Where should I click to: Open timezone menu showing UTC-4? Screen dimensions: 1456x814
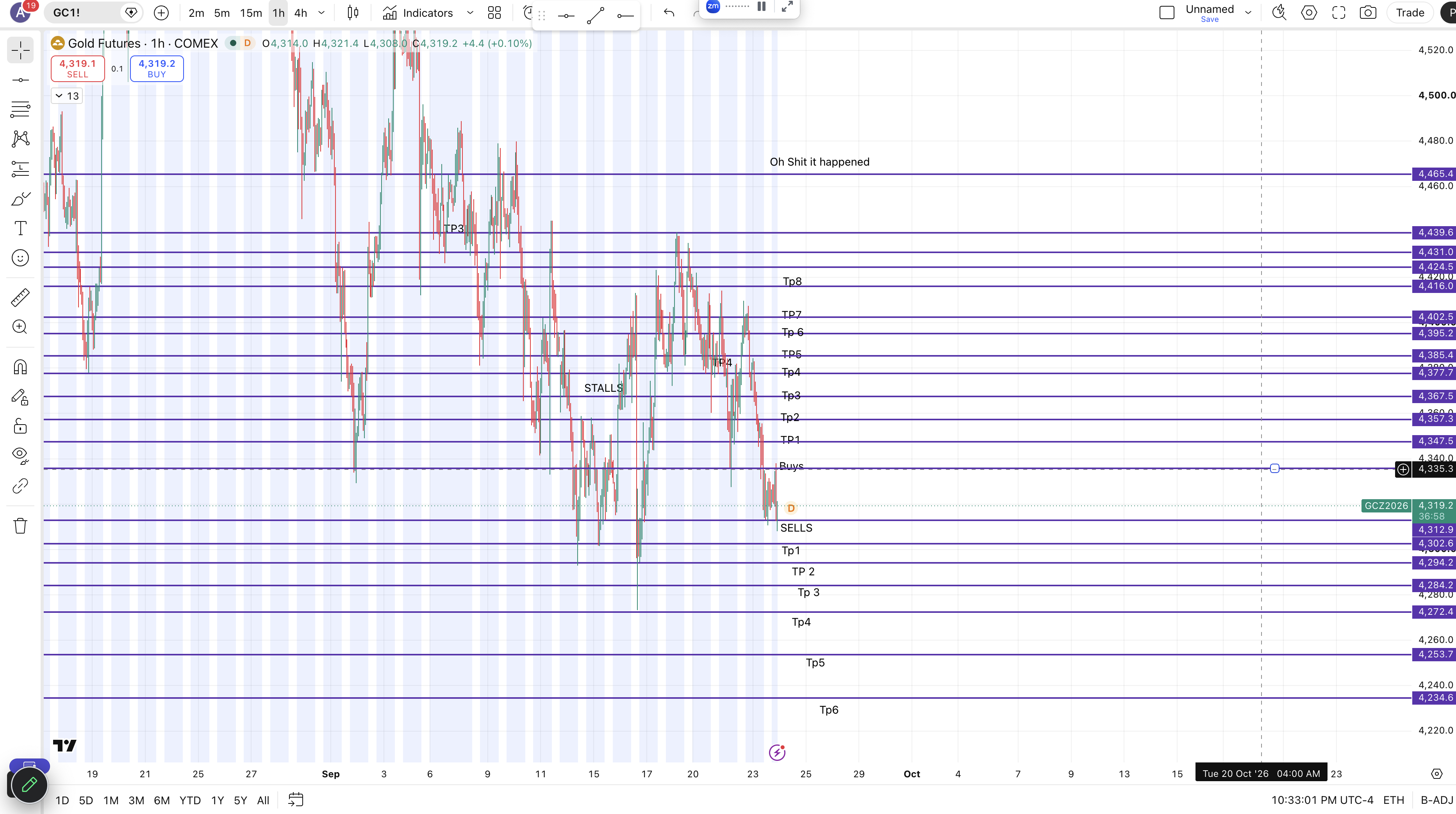[1322, 800]
